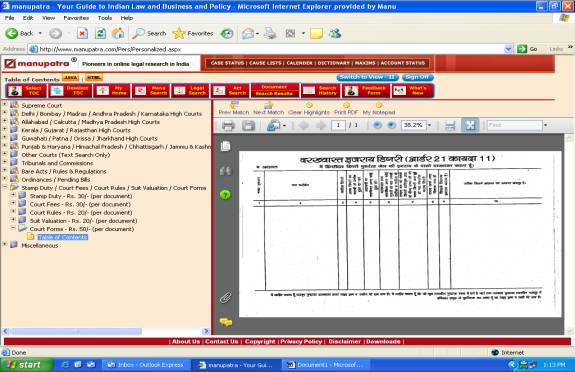Click the fit full page icon
Screen dimensions: 575x372
coord(470,125)
